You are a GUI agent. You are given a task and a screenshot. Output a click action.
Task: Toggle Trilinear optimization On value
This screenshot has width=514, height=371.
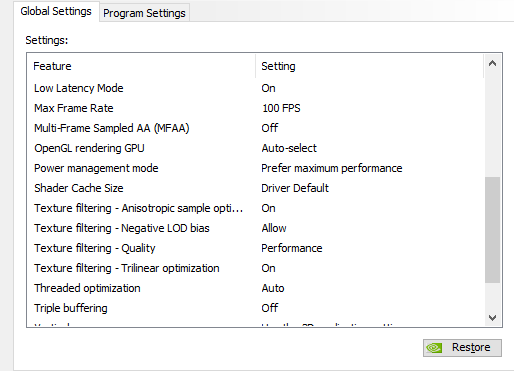point(268,268)
